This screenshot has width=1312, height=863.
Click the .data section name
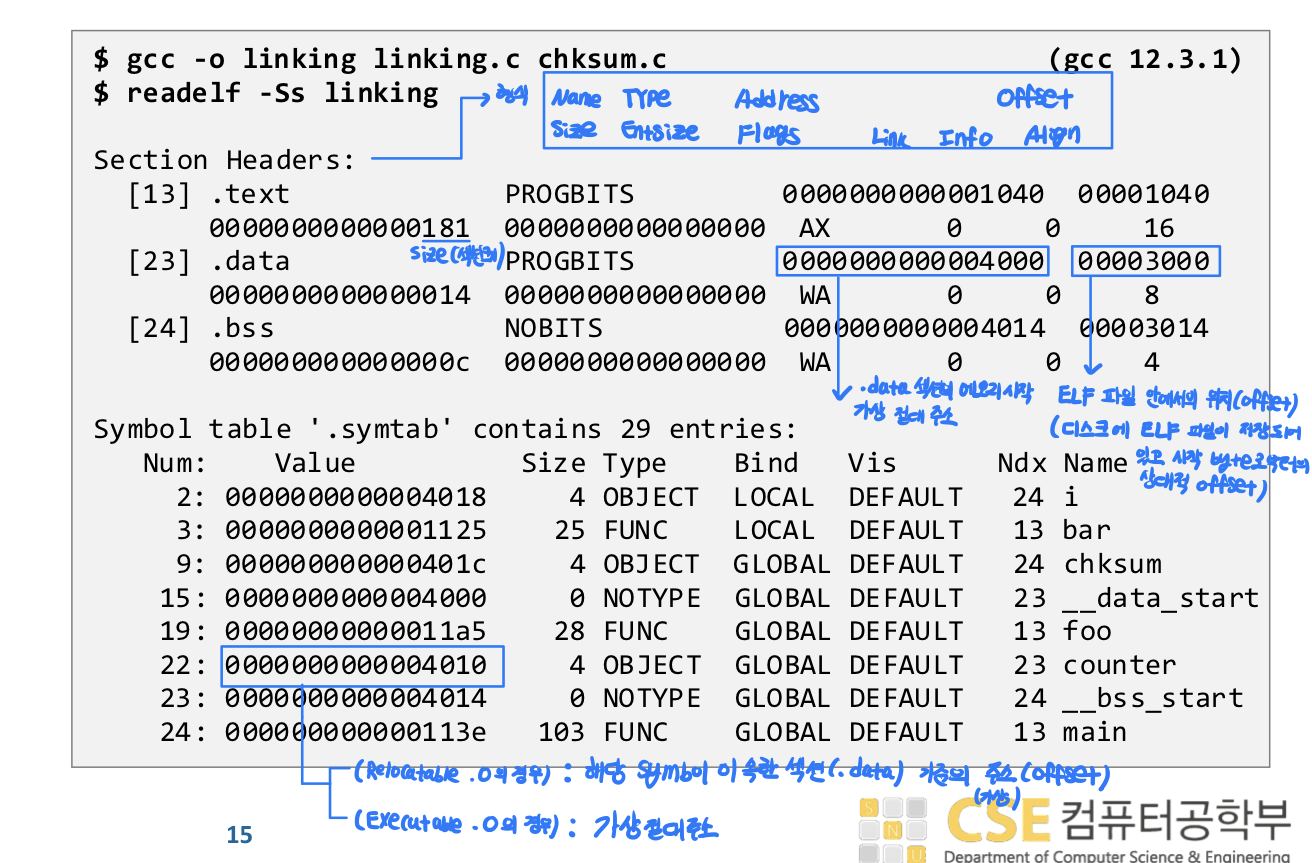249,262
